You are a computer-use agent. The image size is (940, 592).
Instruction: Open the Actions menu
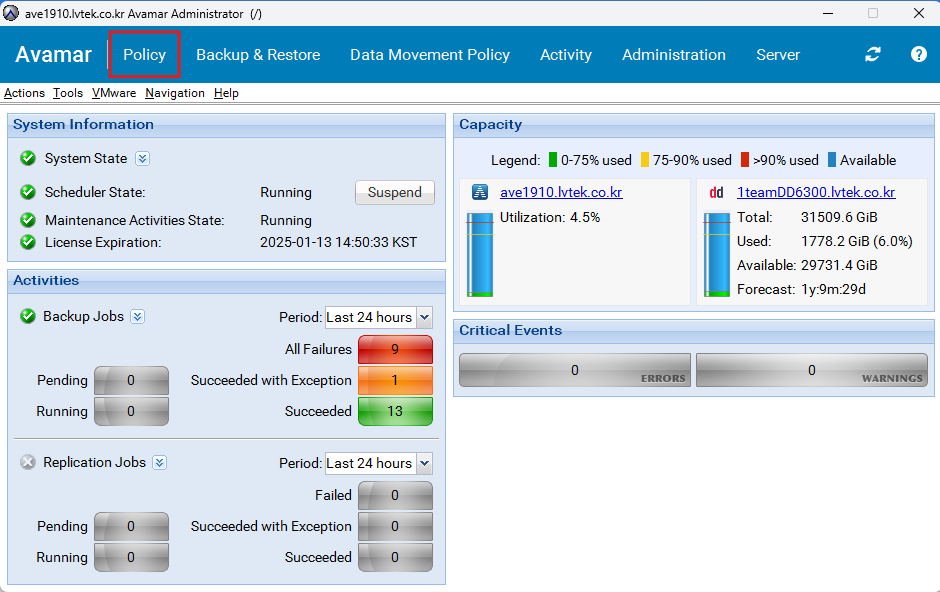24,93
